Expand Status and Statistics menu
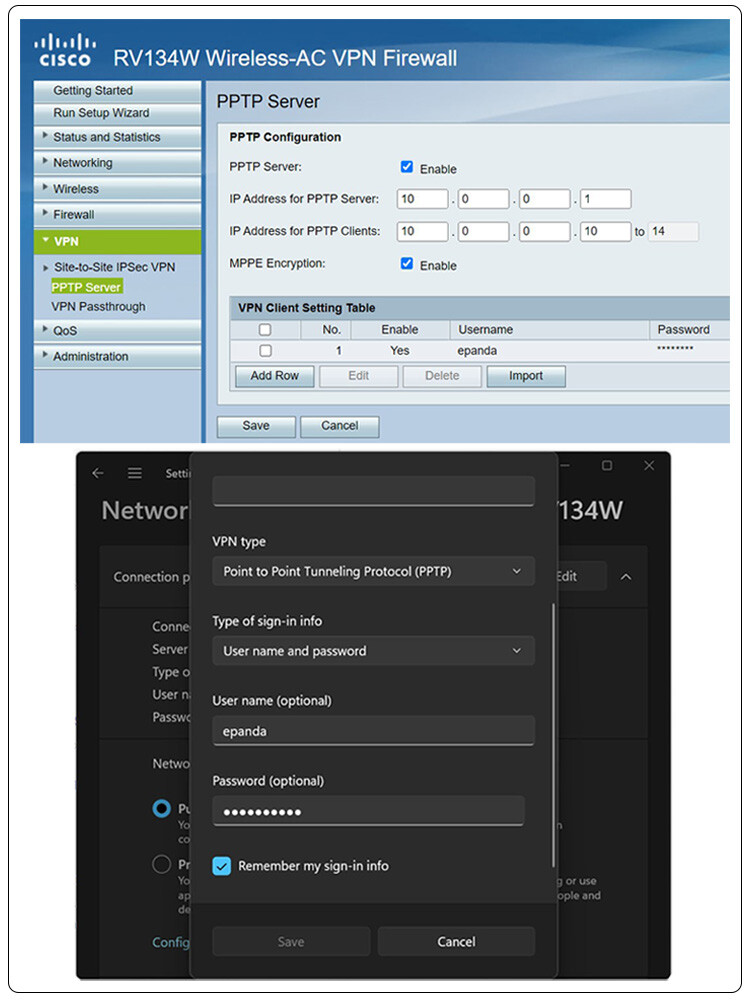750x1000 pixels. pos(117,137)
